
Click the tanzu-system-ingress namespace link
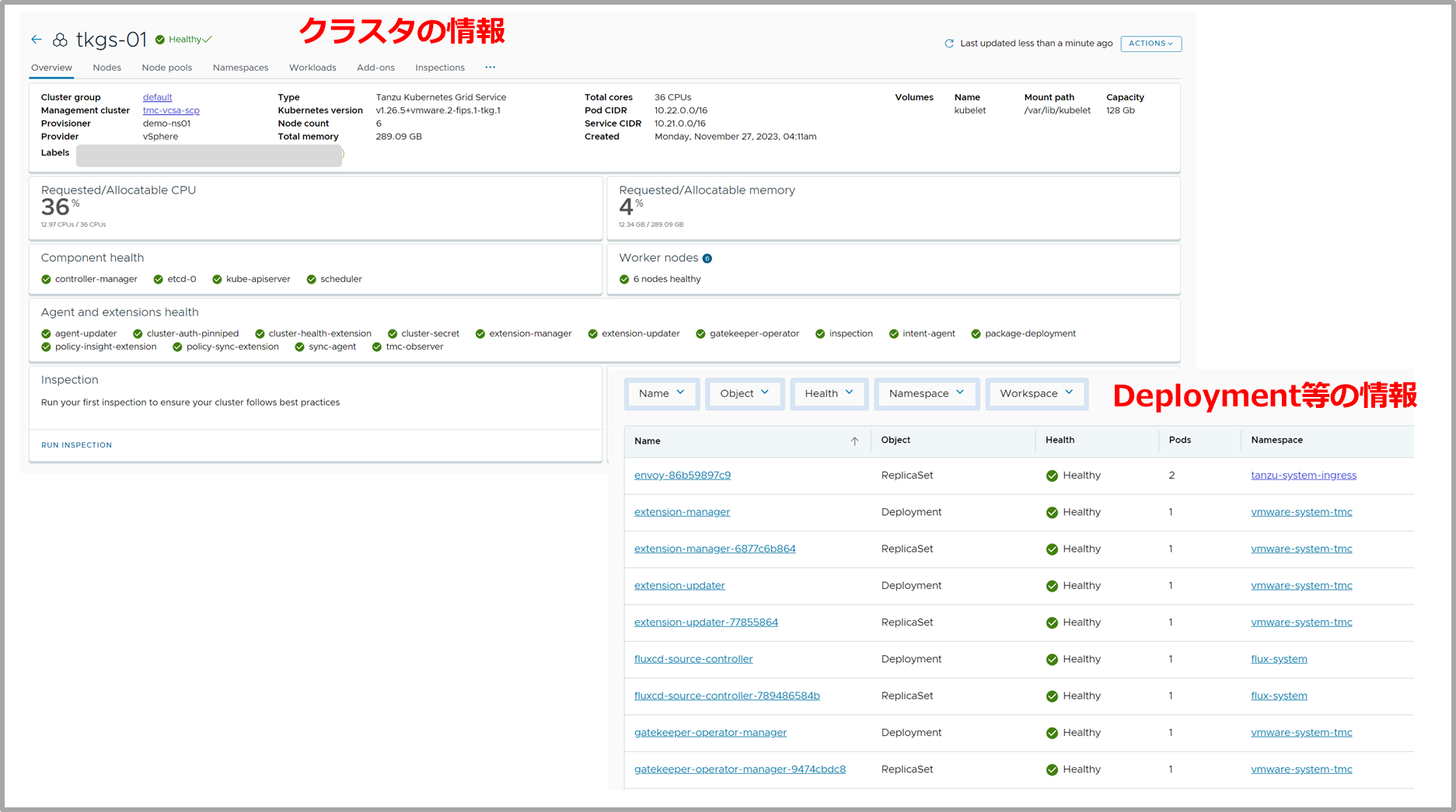coord(1303,476)
